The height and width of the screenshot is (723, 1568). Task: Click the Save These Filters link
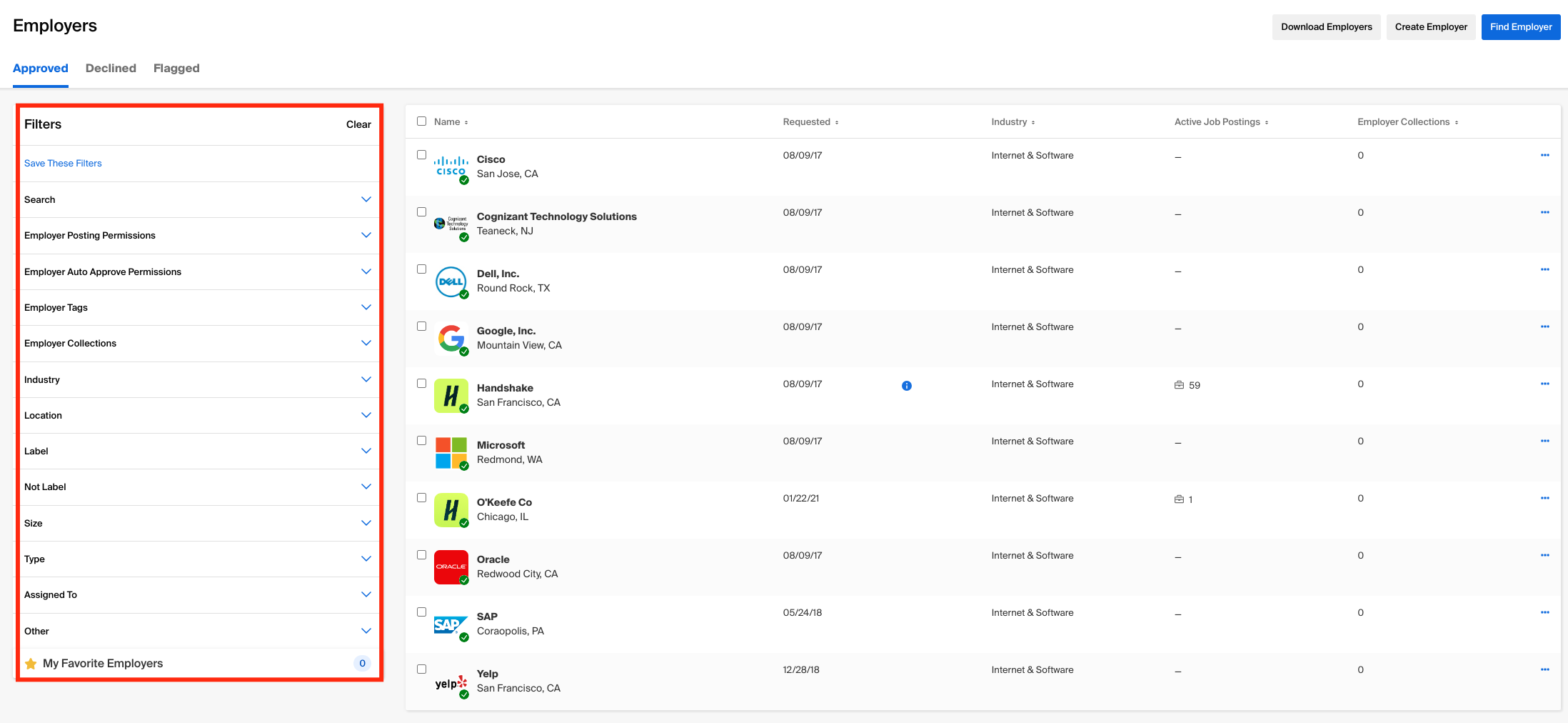coord(63,164)
